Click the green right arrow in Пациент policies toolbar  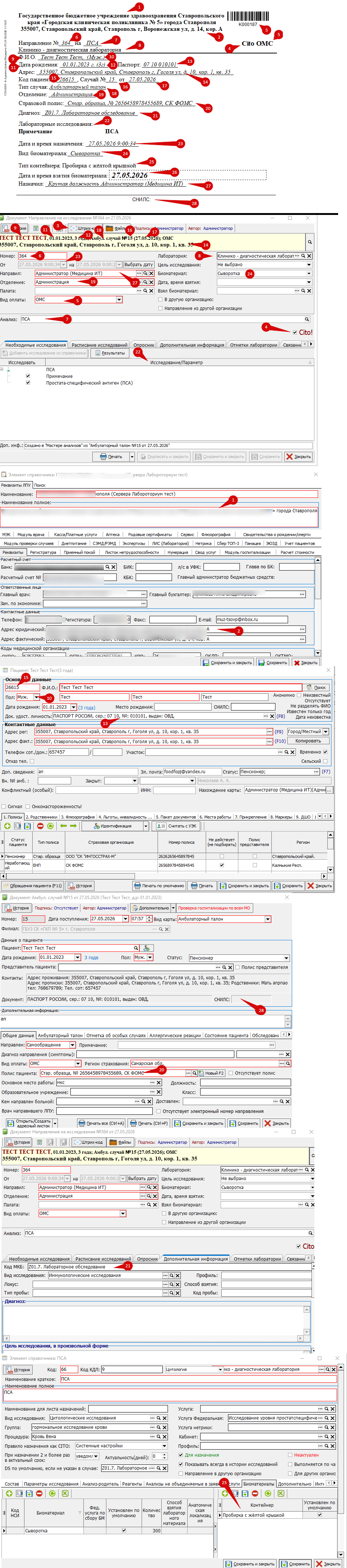click(x=73, y=826)
